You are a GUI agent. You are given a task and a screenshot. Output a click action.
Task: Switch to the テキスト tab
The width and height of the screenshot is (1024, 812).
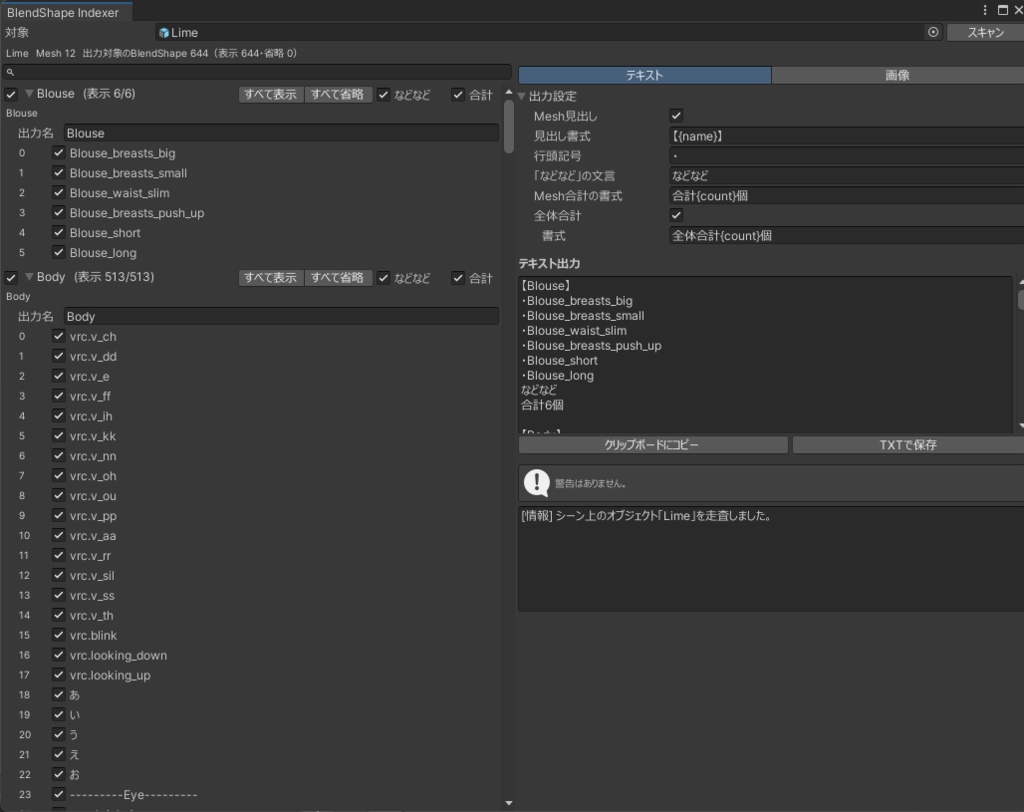tap(645, 75)
